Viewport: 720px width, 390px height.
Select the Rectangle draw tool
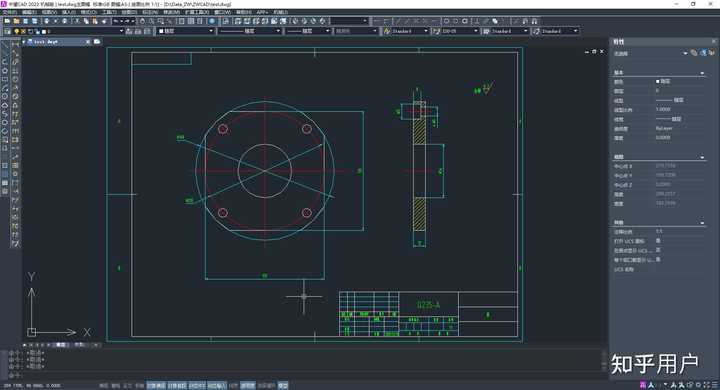5,79
